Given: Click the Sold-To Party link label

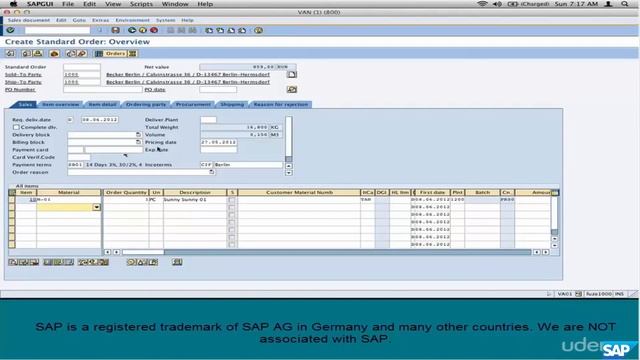Looking at the screenshot, I should [23, 74].
